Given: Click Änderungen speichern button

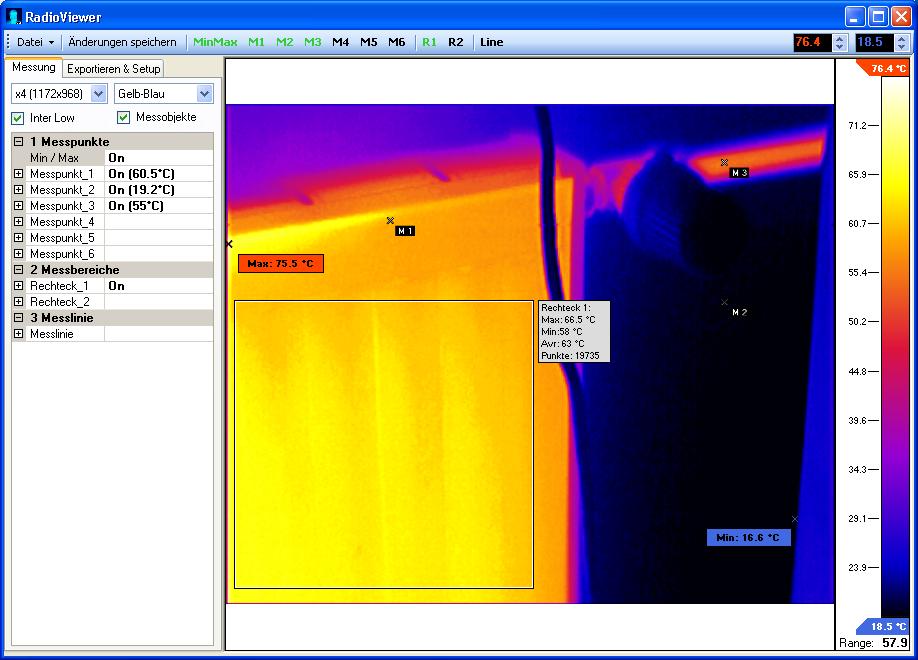Looking at the screenshot, I should click(122, 42).
